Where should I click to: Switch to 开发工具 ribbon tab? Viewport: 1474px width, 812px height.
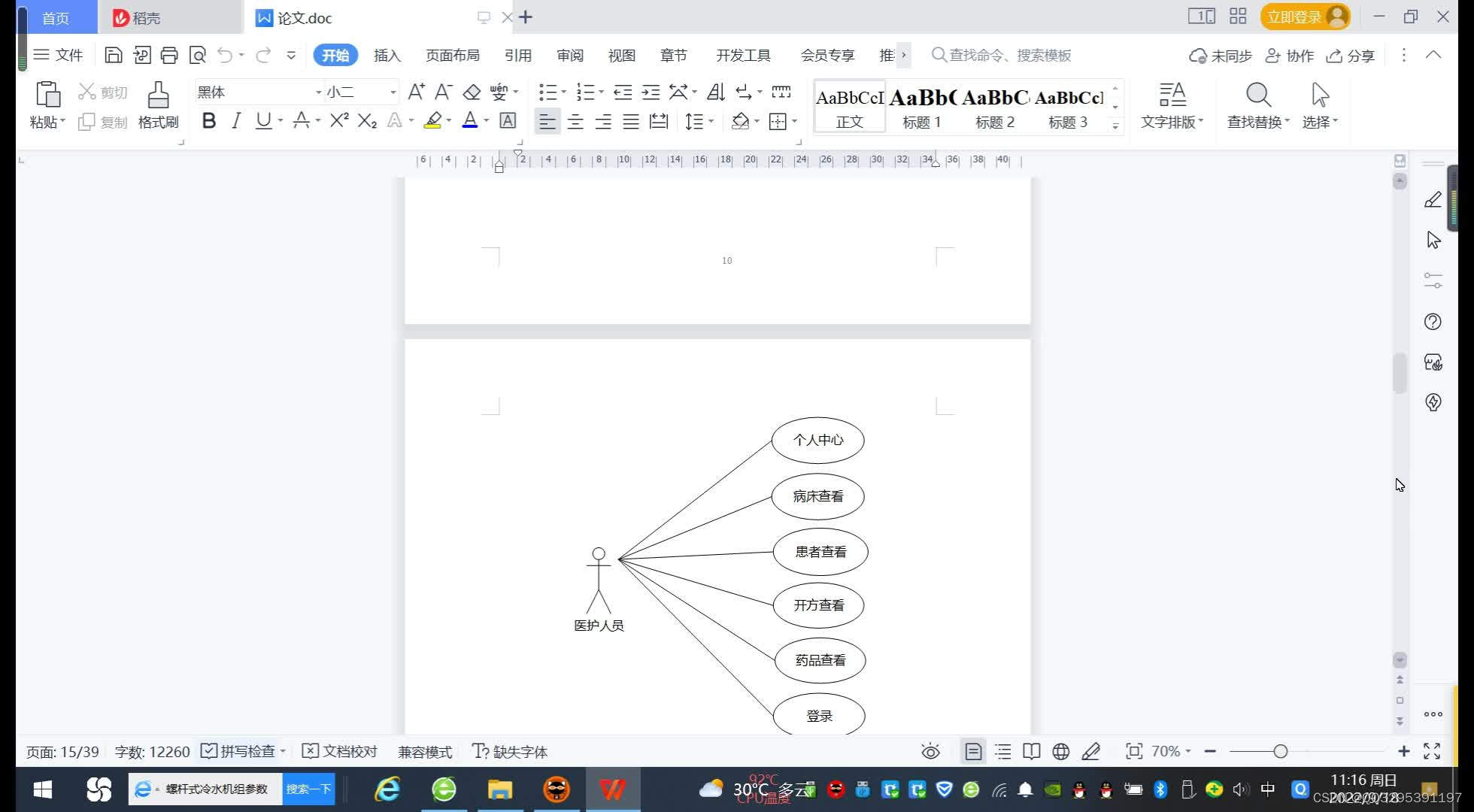743,55
